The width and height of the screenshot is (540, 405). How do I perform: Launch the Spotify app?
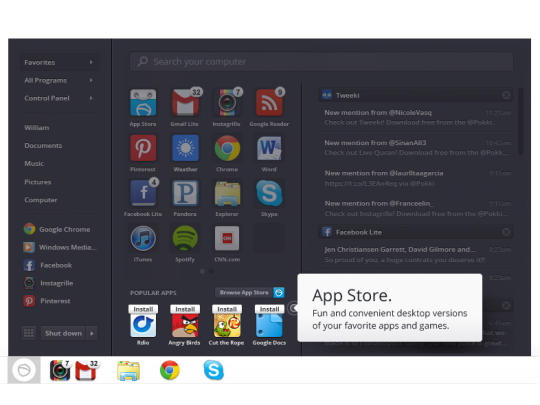[x=185, y=238]
